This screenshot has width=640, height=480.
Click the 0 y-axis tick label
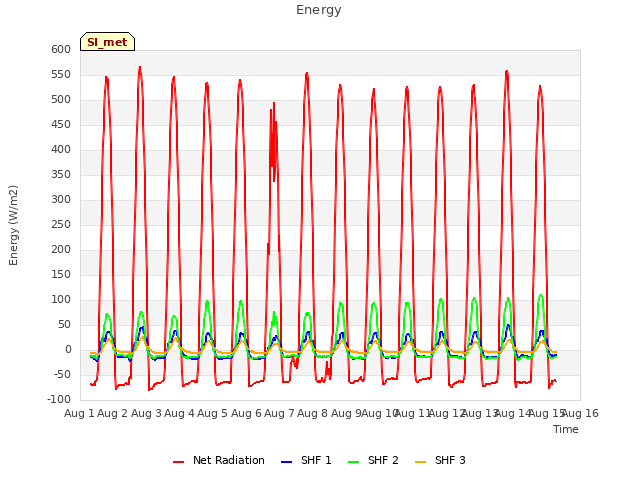click(68, 349)
